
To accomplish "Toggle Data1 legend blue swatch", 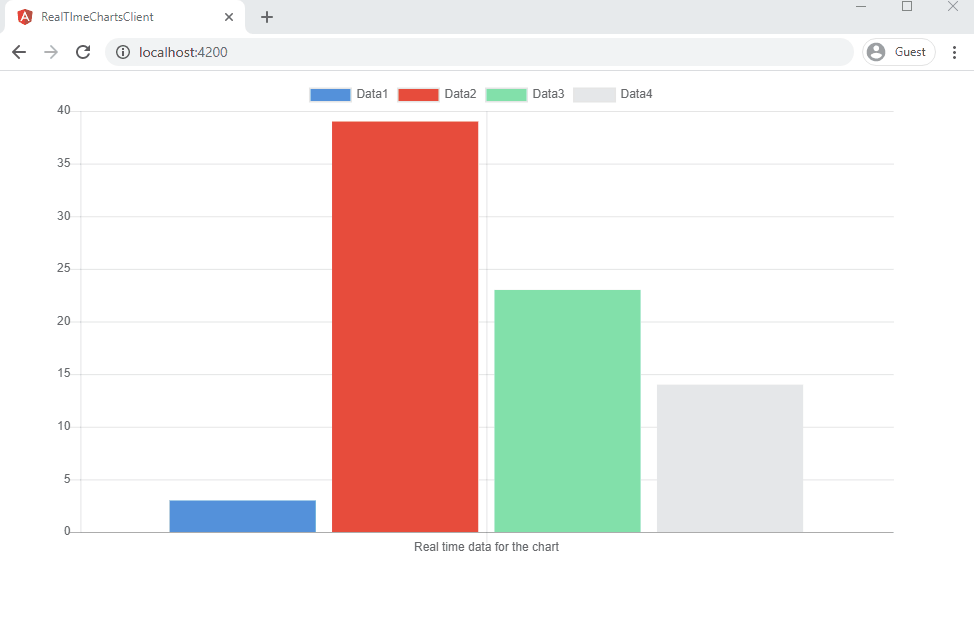I will tap(330, 95).
